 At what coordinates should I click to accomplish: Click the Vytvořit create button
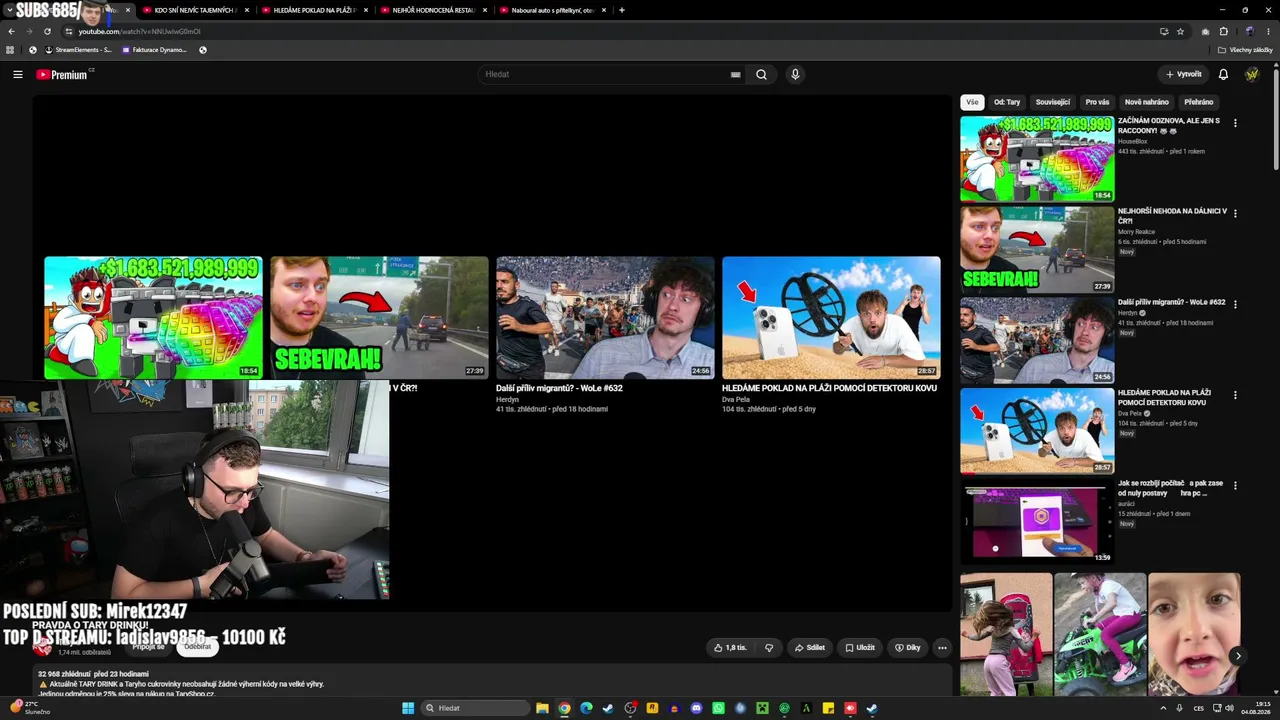click(x=1183, y=74)
